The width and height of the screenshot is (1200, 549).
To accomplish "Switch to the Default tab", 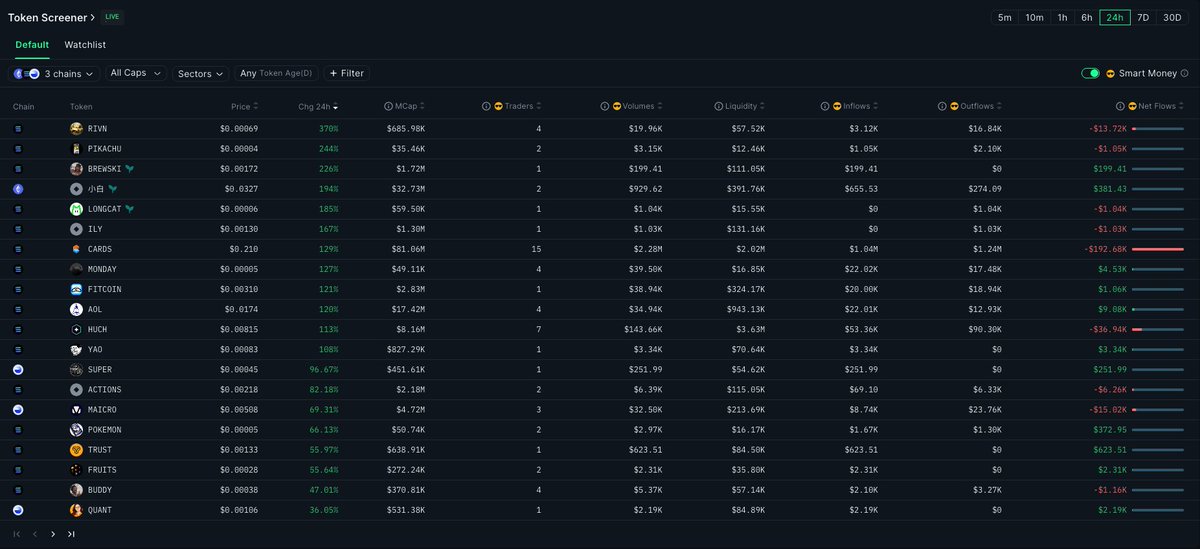I will 32,45.
